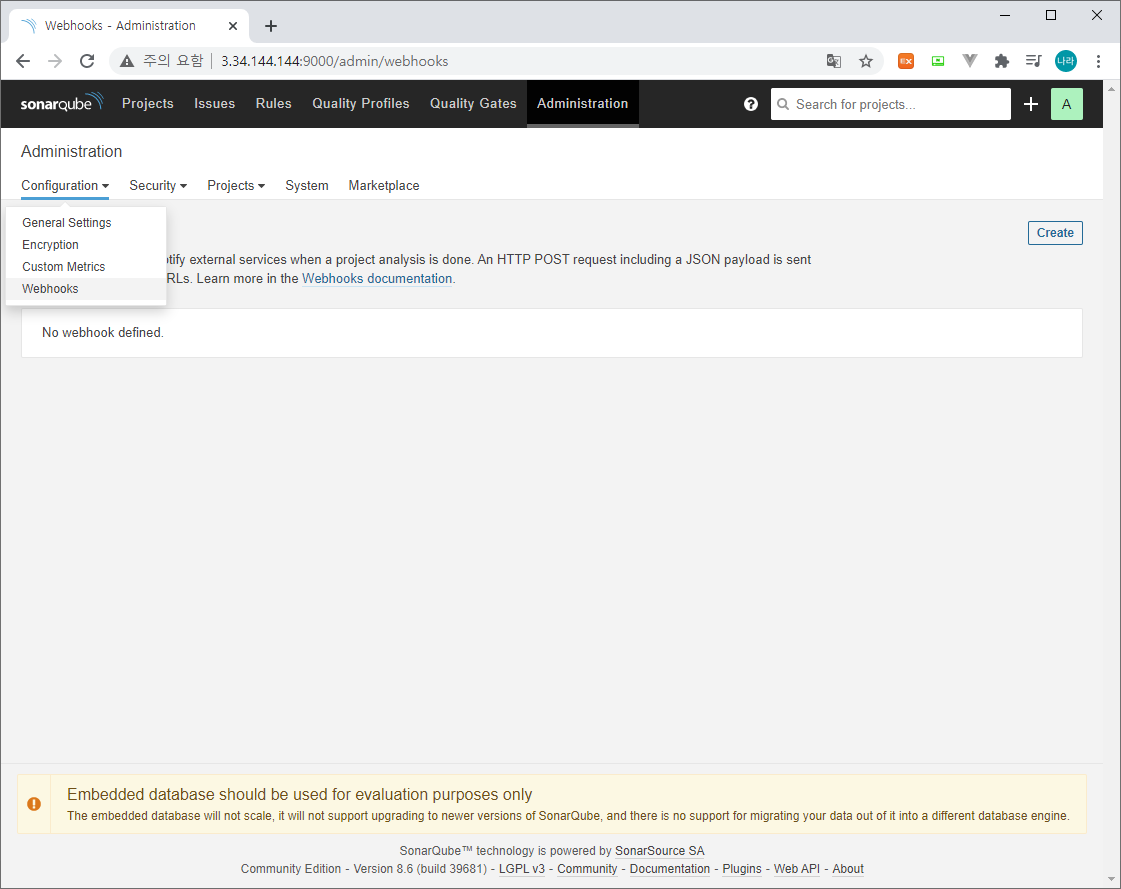Open the About footer link

(x=848, y=868)
